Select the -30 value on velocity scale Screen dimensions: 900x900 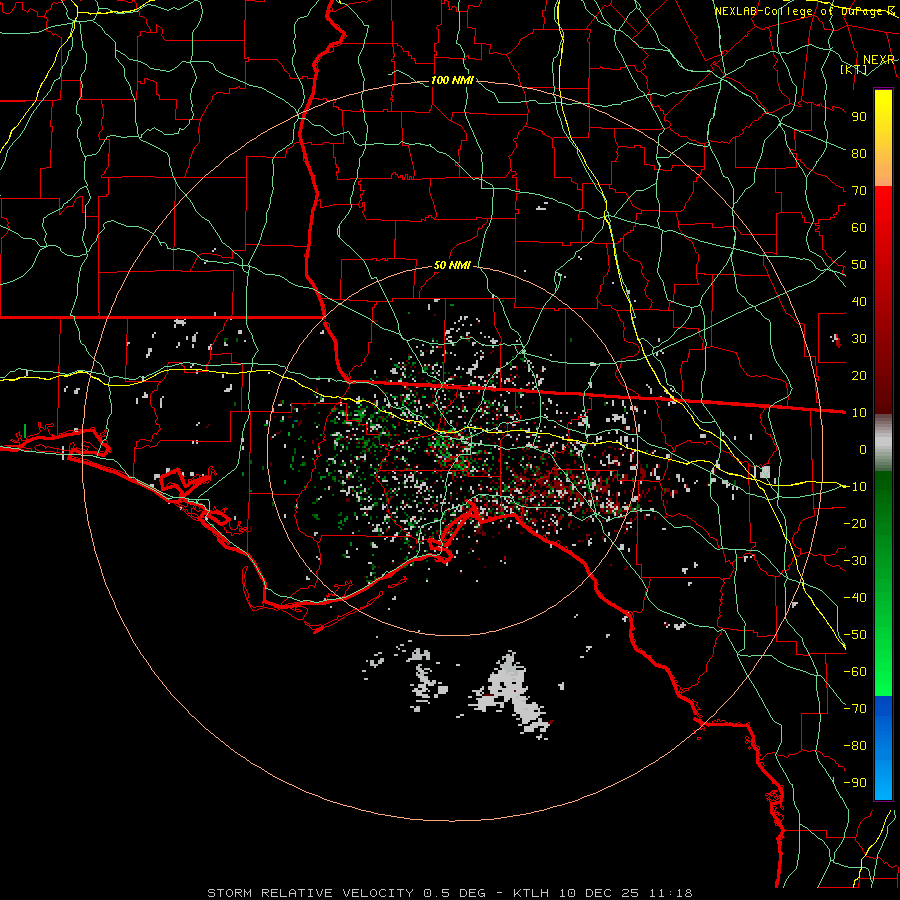pos(855,561)
